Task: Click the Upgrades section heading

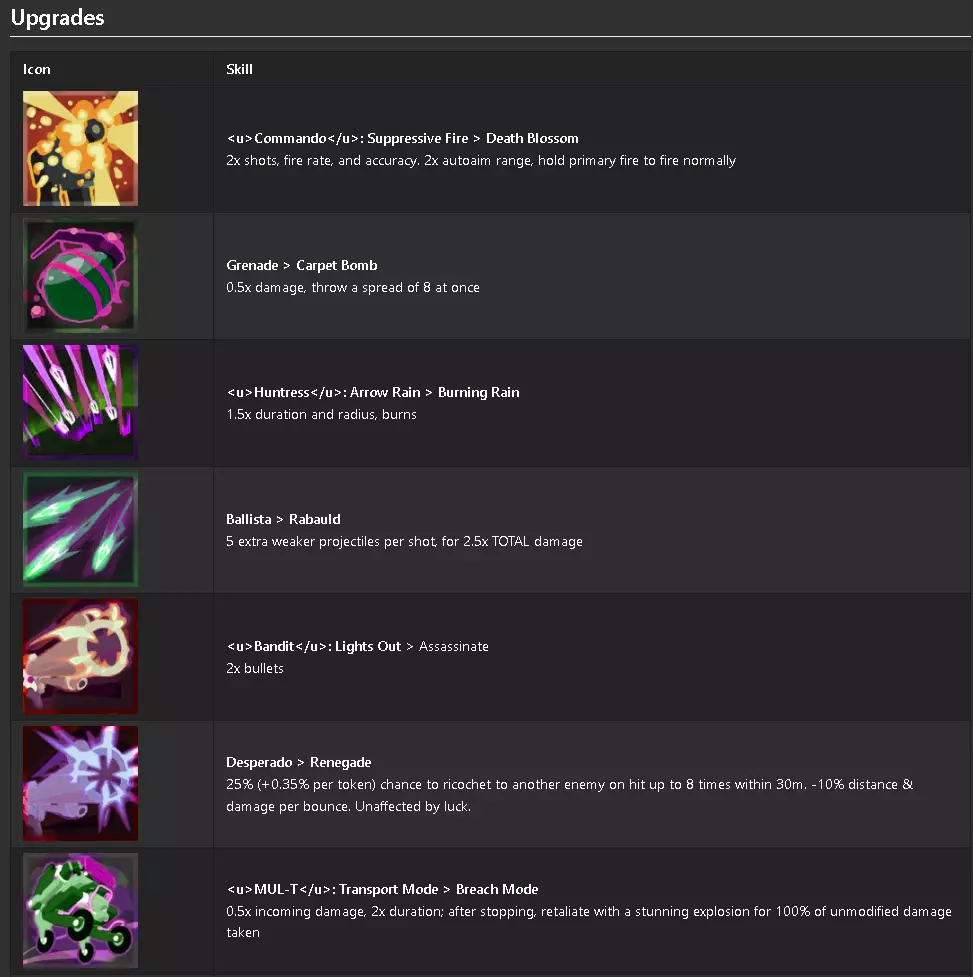Action: click(57, 18)
